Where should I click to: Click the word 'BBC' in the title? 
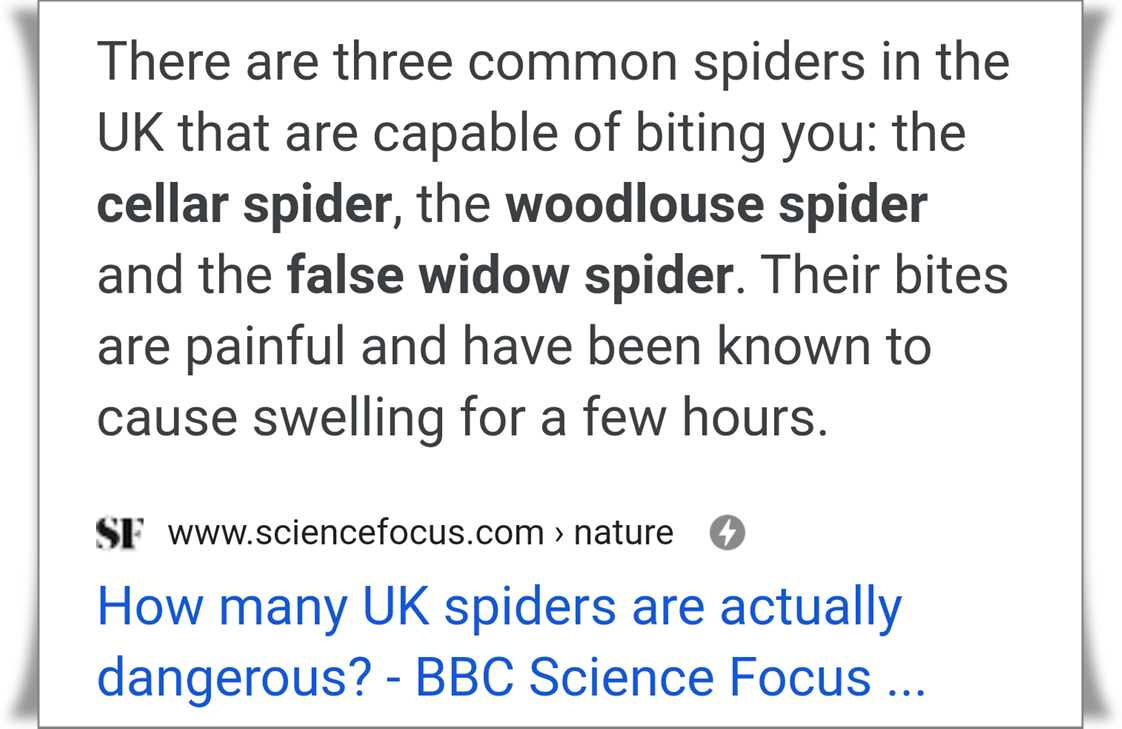(x=464, y=677)
